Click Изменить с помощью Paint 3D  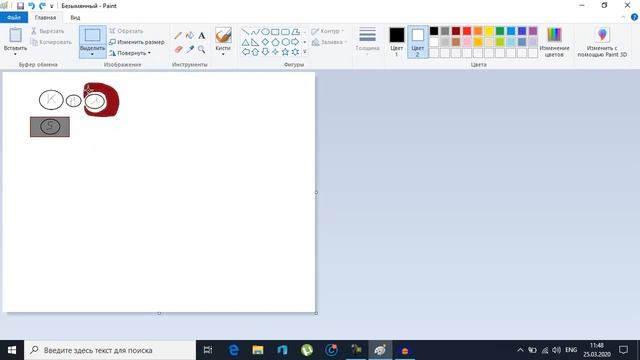click(x=602, y=41)
